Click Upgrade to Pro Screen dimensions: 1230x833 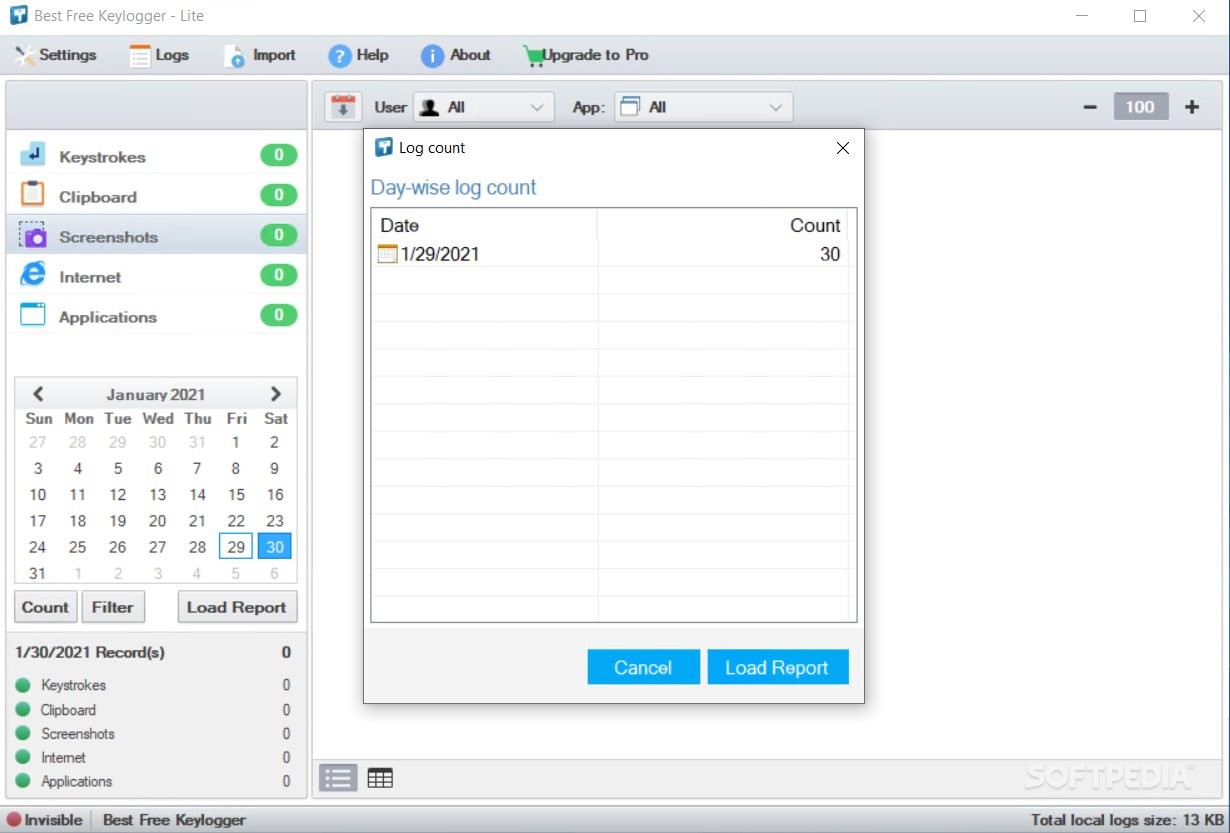586,55
